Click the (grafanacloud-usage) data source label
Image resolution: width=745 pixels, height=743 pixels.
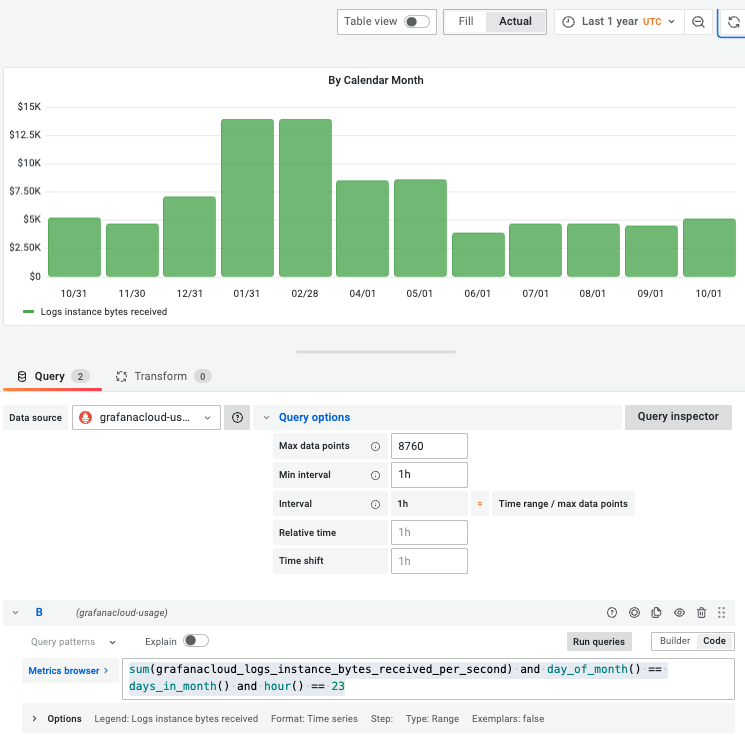pyautogui.click(x=122, y=613)
